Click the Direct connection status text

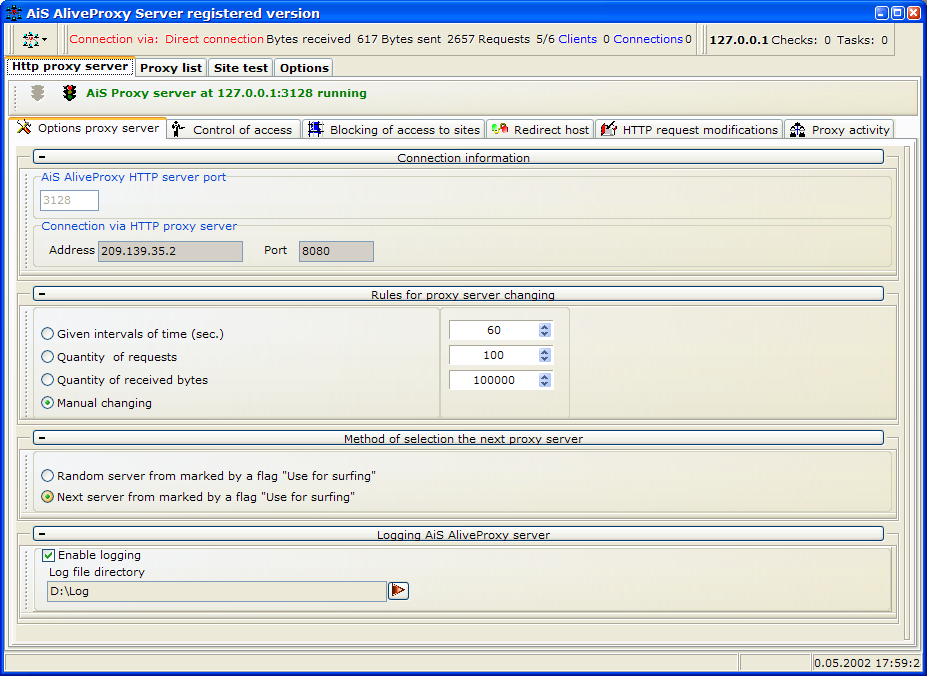click(x=214, y=39)
